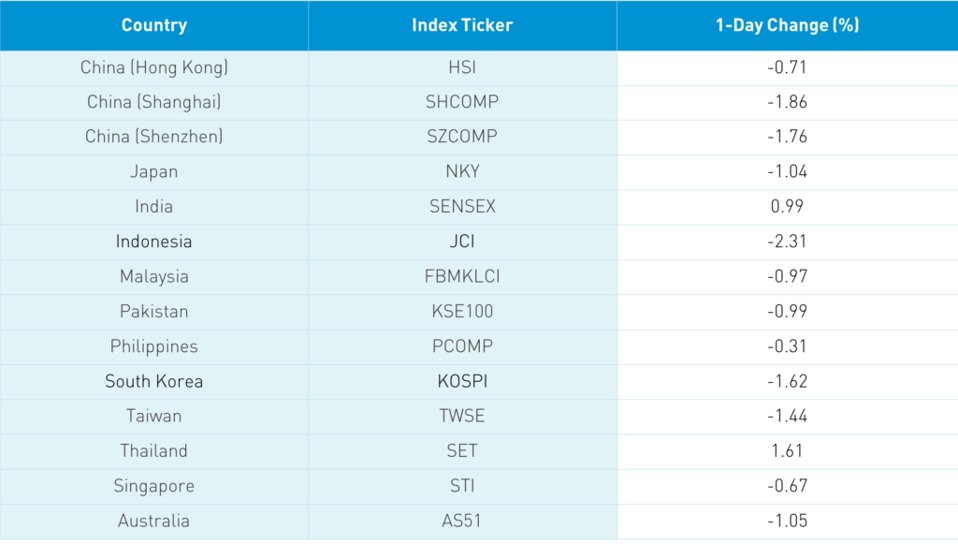Click the AS51 ticker cell
Screen dimensions: 958x544
462,521
